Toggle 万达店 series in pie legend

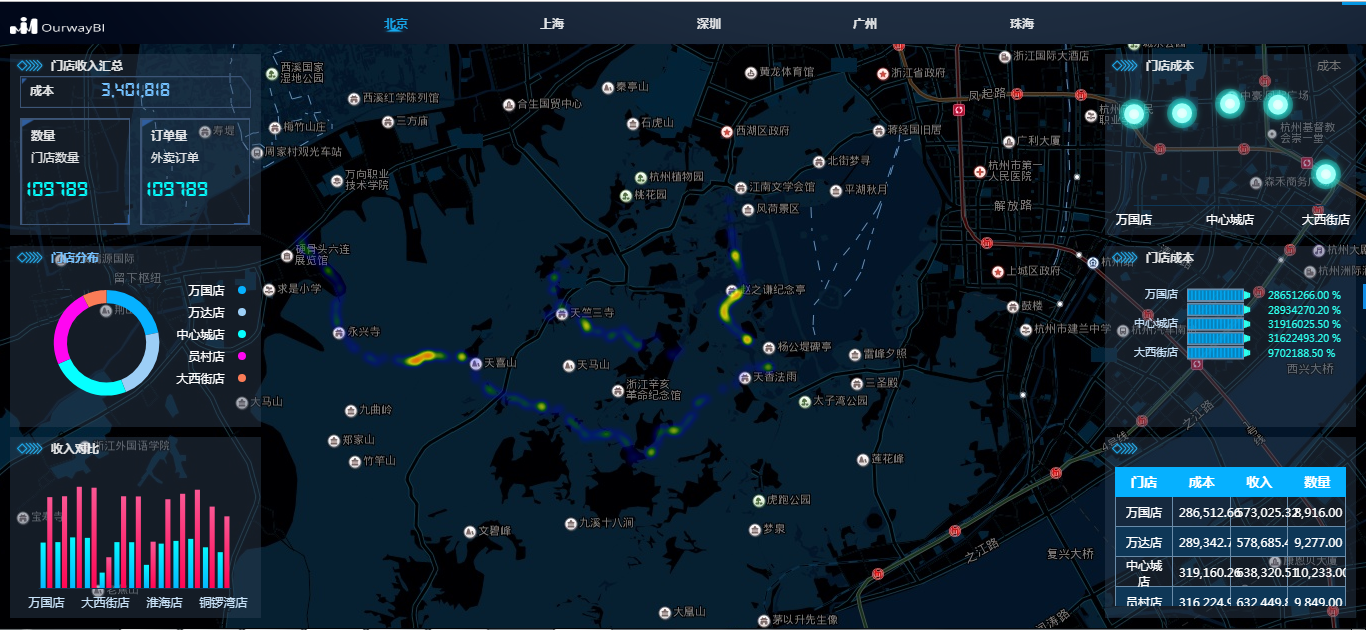215,312
